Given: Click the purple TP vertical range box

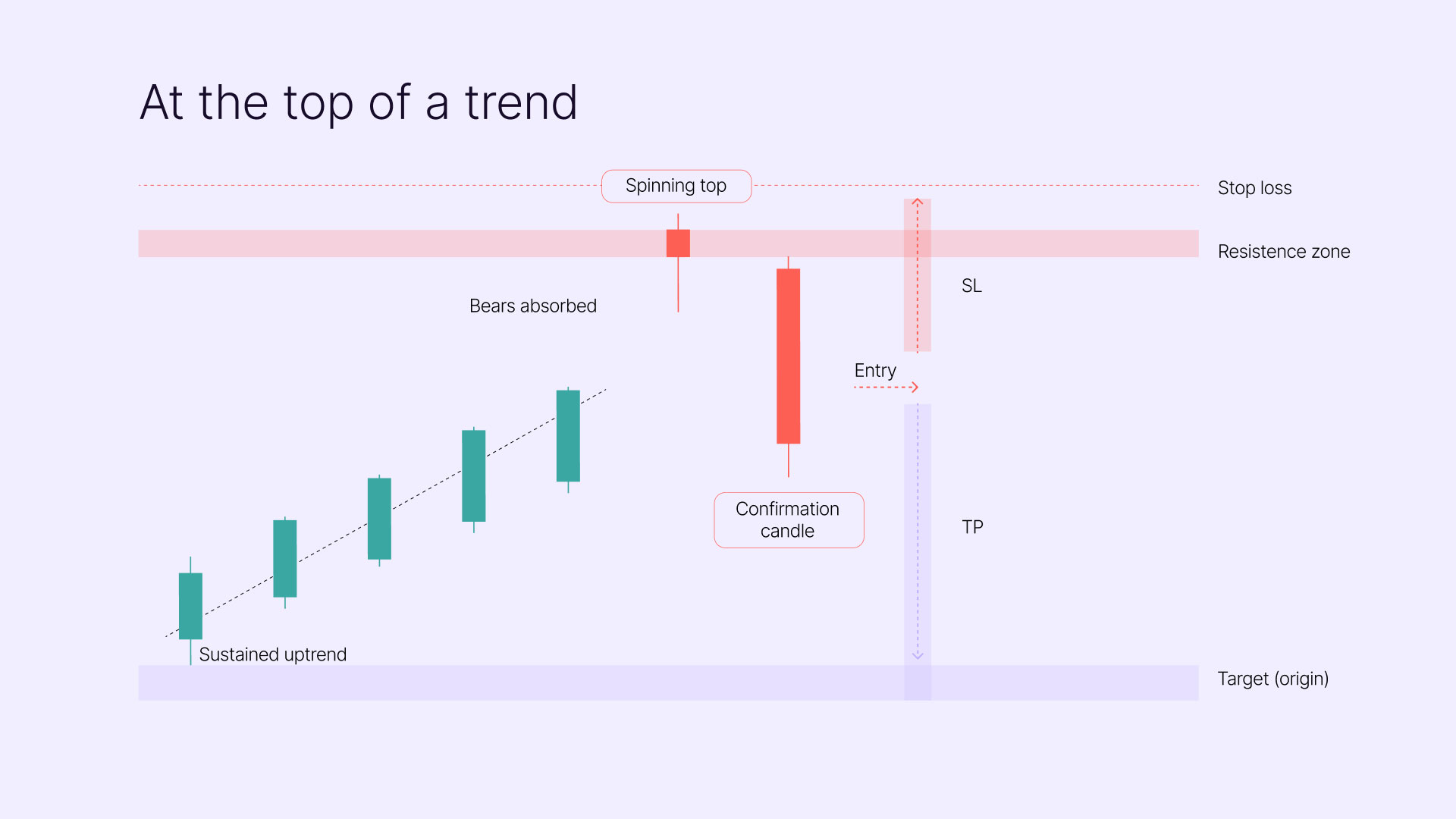Looking at the screenshot, I should 918,552.
